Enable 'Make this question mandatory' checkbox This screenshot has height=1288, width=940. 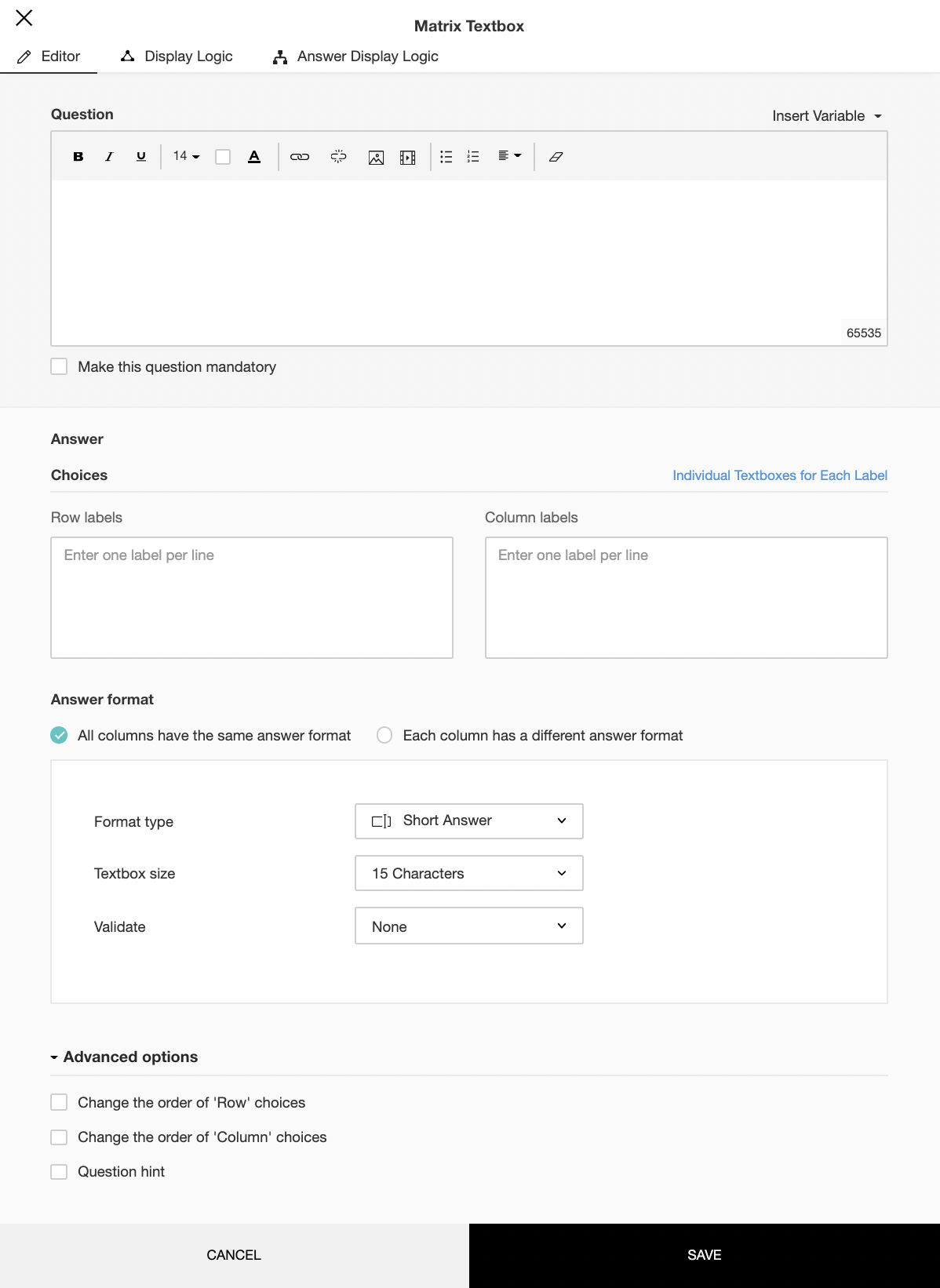click(59, 366)
